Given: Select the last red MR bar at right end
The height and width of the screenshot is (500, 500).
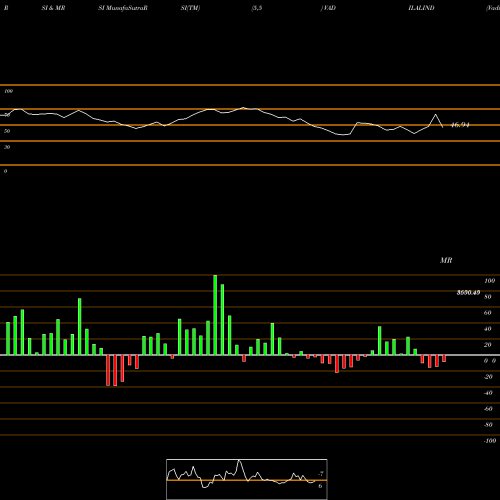Looking at the screenshot, I should tap(444, 358).
